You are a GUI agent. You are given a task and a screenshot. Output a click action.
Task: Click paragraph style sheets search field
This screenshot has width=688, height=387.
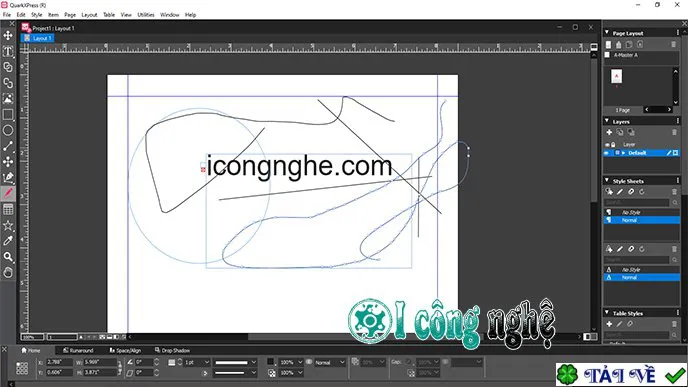[x=637, y=202]
